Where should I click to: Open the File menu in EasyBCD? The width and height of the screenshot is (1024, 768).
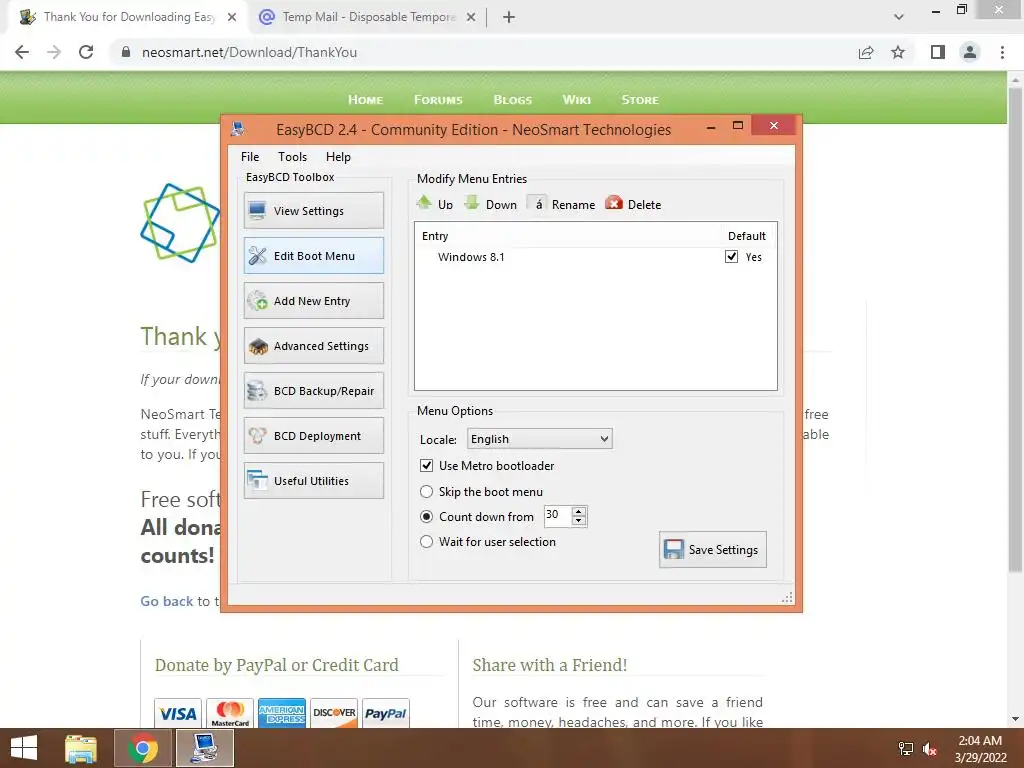(249, 157)
